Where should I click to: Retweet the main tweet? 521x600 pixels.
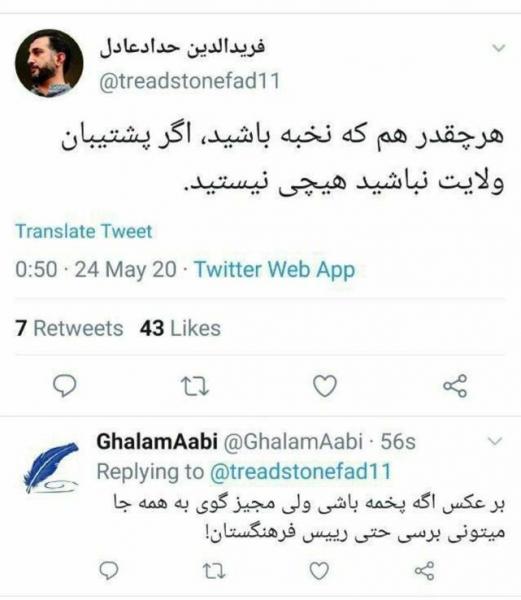(x=195, y=386)
